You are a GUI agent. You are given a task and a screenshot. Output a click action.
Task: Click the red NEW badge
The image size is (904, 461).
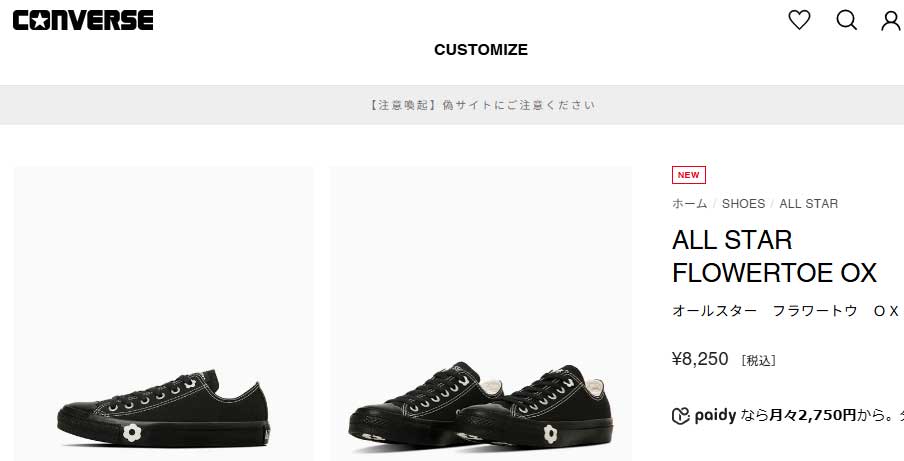tap(688, 175)
